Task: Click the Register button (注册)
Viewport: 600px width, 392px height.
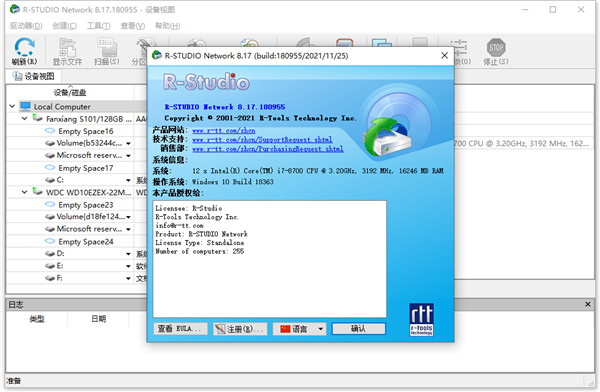Action: (x=240, y=329)
